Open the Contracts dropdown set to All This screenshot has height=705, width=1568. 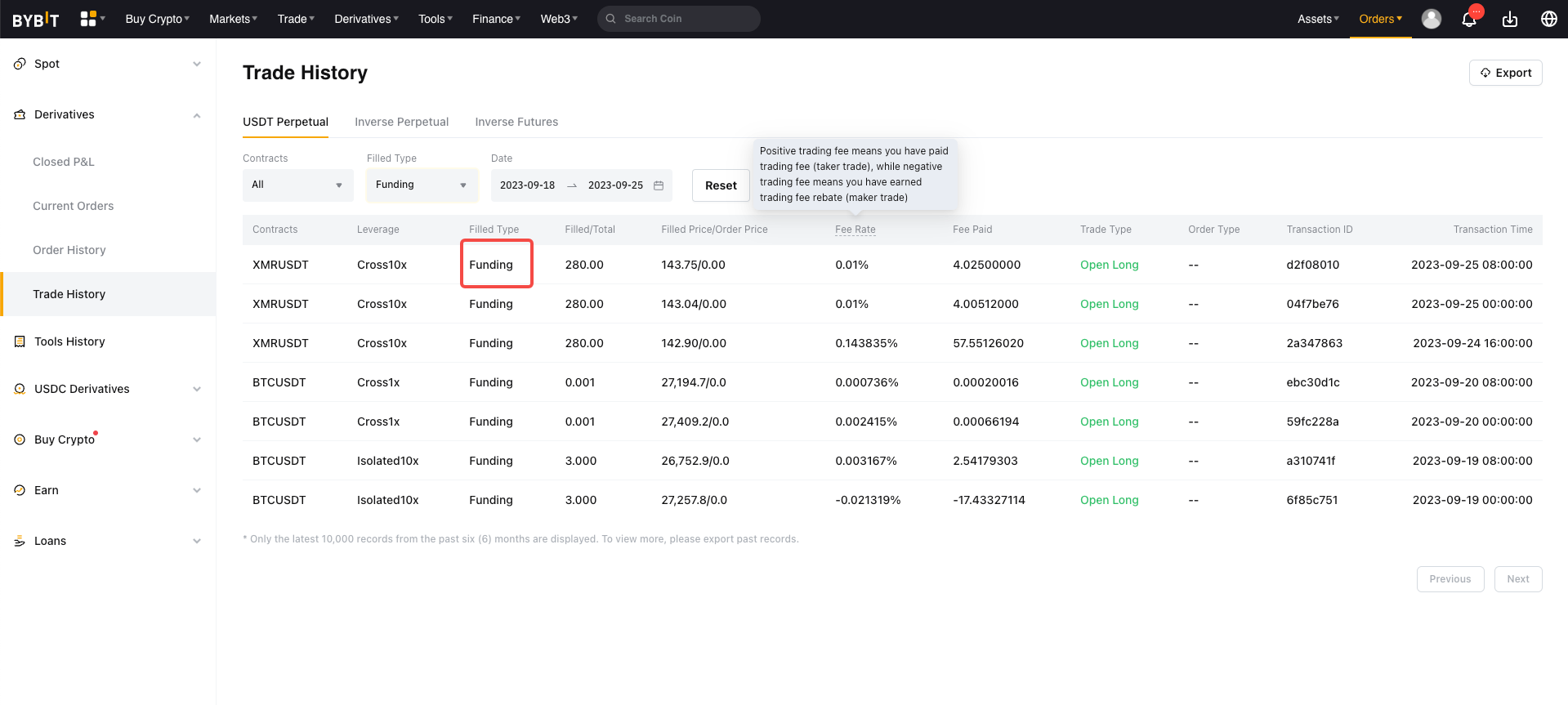297,185
